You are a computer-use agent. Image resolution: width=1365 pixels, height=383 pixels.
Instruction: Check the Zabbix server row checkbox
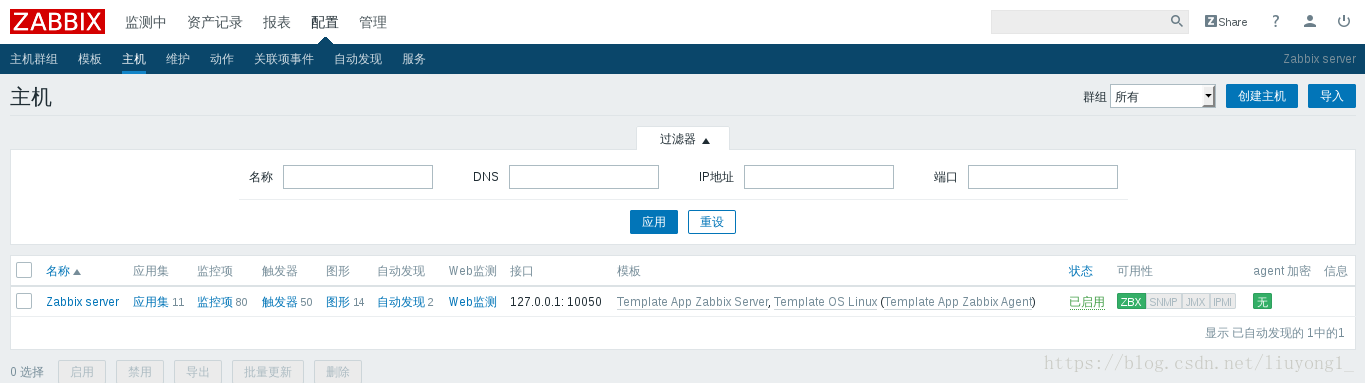tap(24, 301)
